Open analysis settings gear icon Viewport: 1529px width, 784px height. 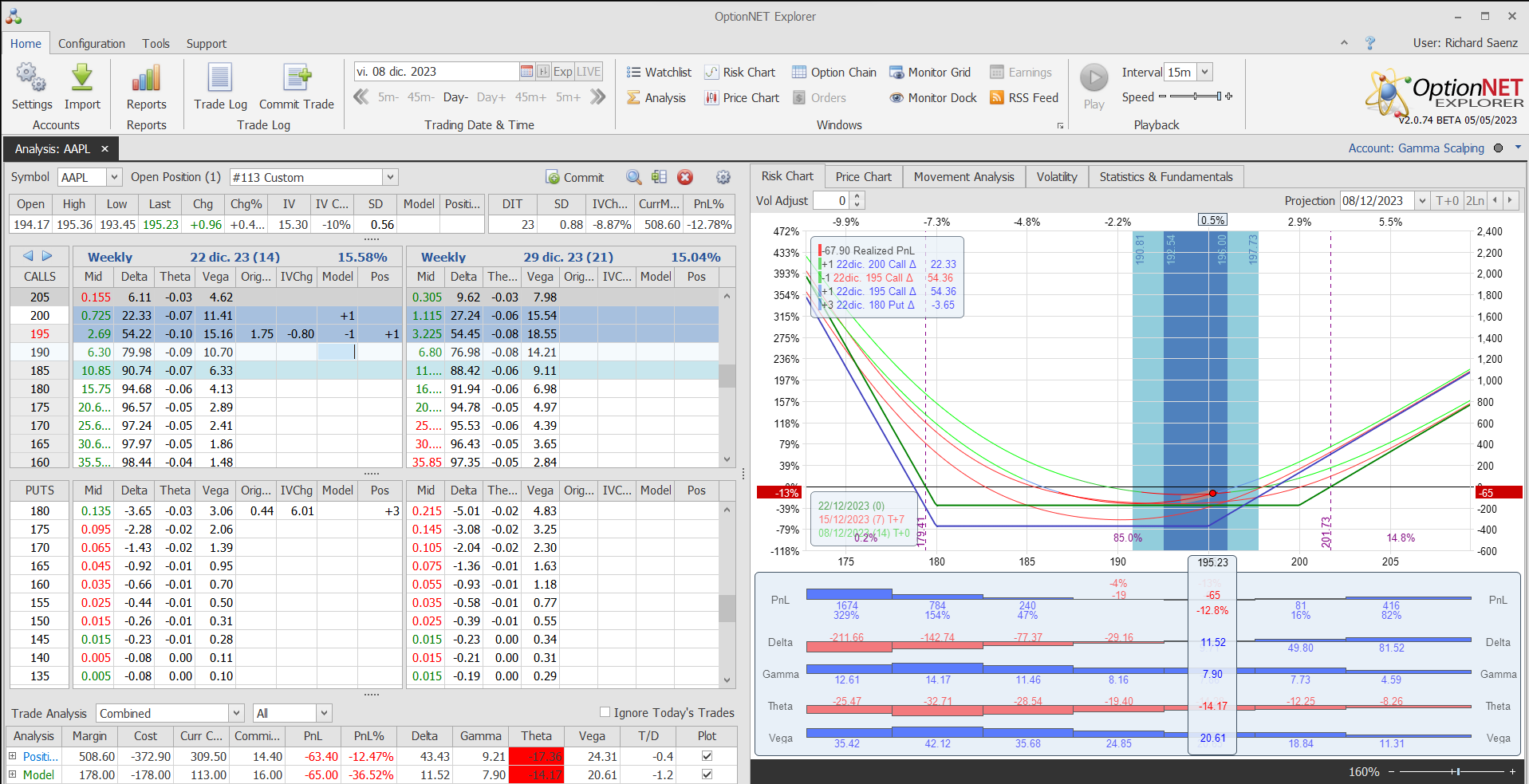[x=723, y=177]
